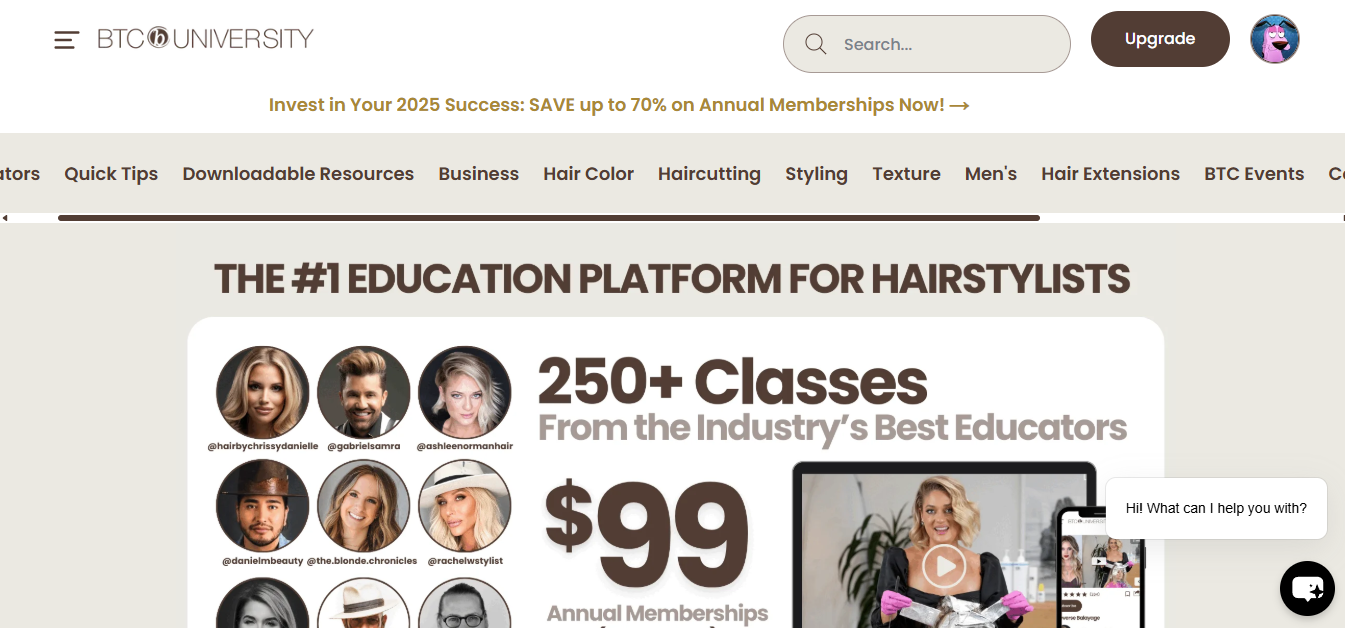Viewport: 1345px width, 628px height.
Task: Go to the Hair Color category
Action: coord(588,174)
